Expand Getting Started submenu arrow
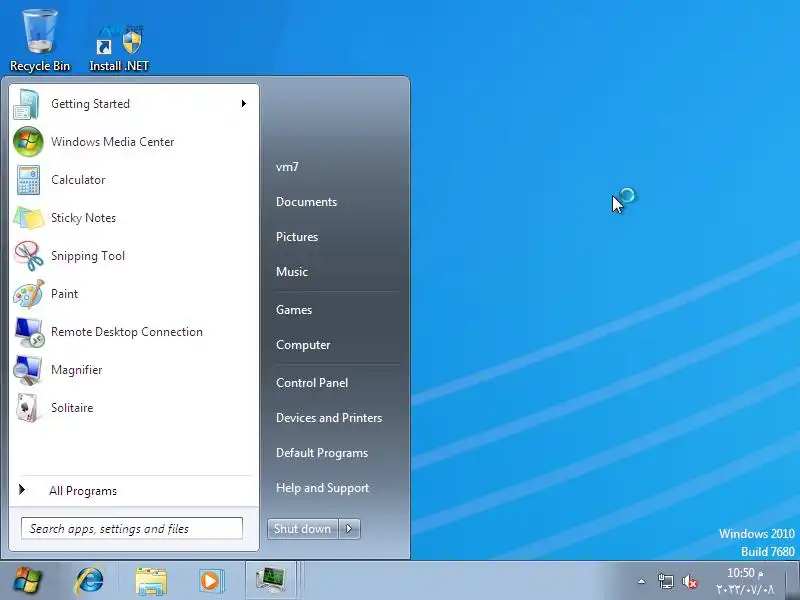This screenshot has width=800, height=600. (x=244, y=104)
